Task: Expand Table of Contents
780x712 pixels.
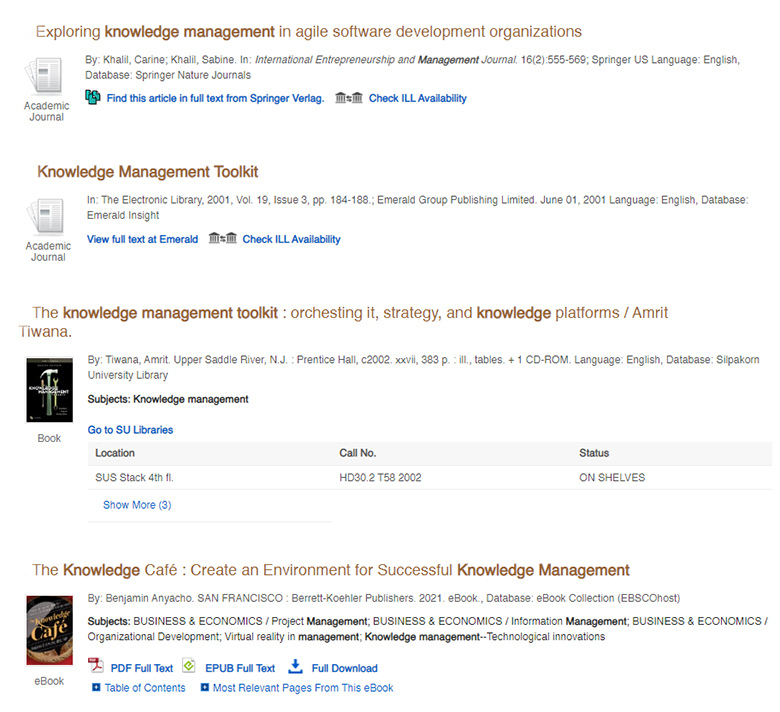Action: (x=145, y=688)
